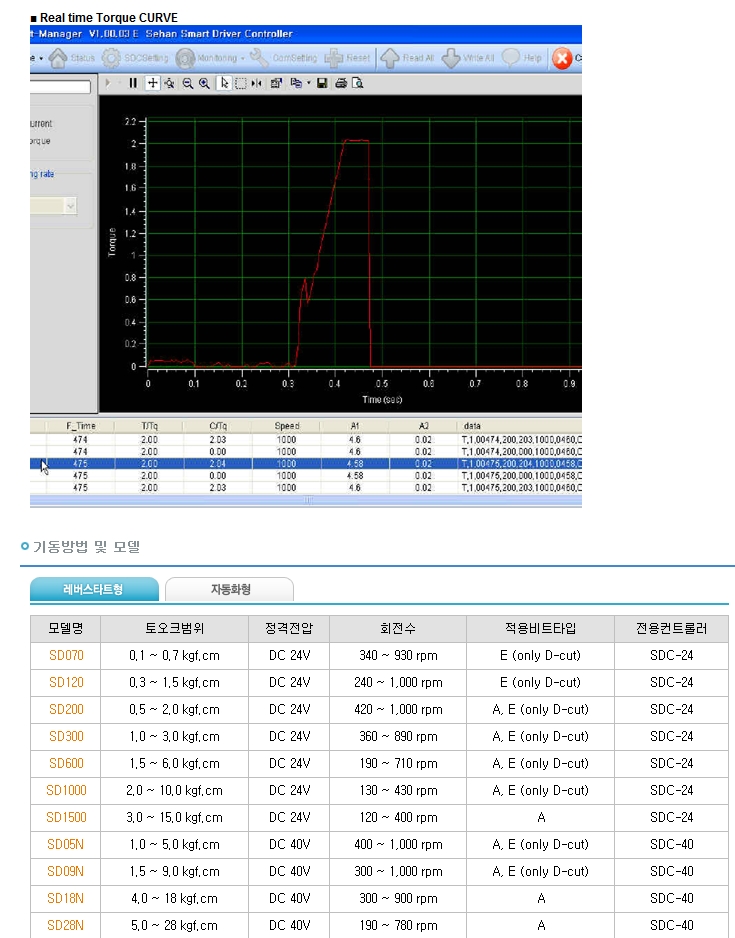This screenshot has height=938, width=735.
Task: Select the 레버스타트형 tab
Action: (x=93, y=590)
